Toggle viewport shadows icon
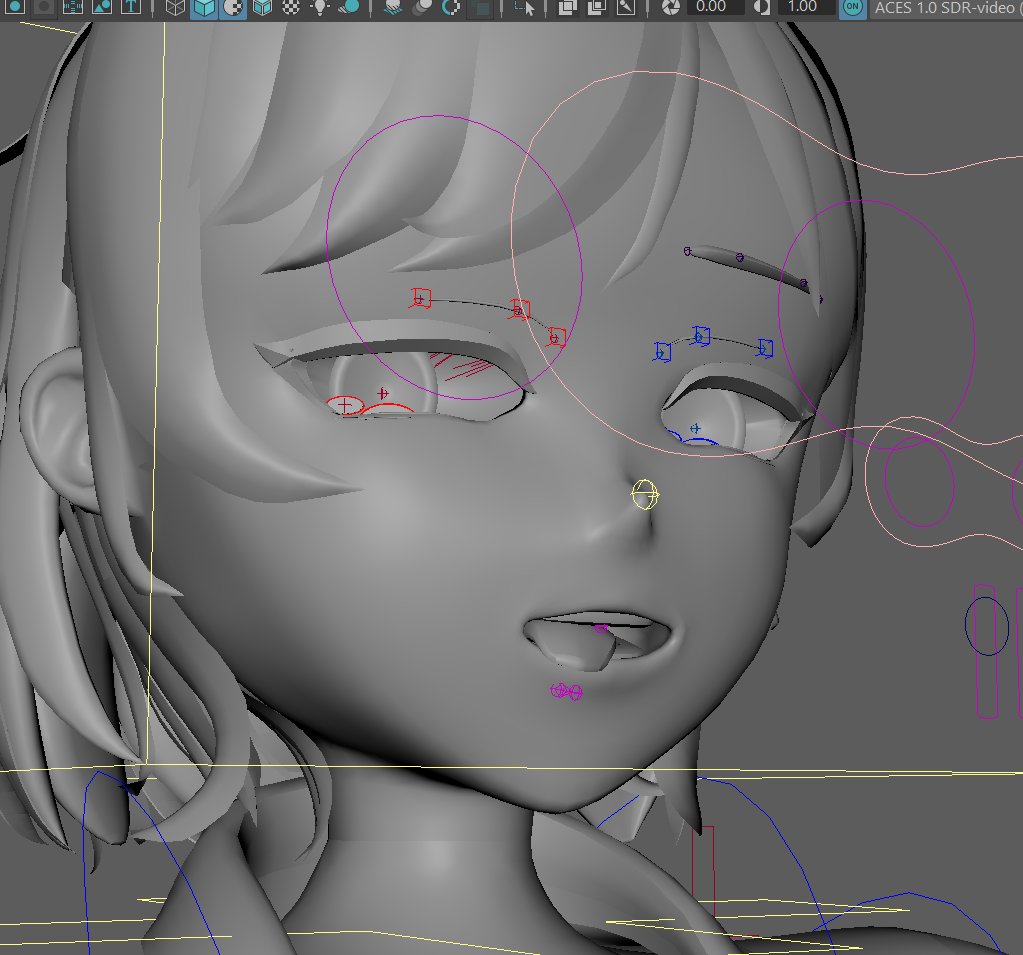 click(350, 7)
